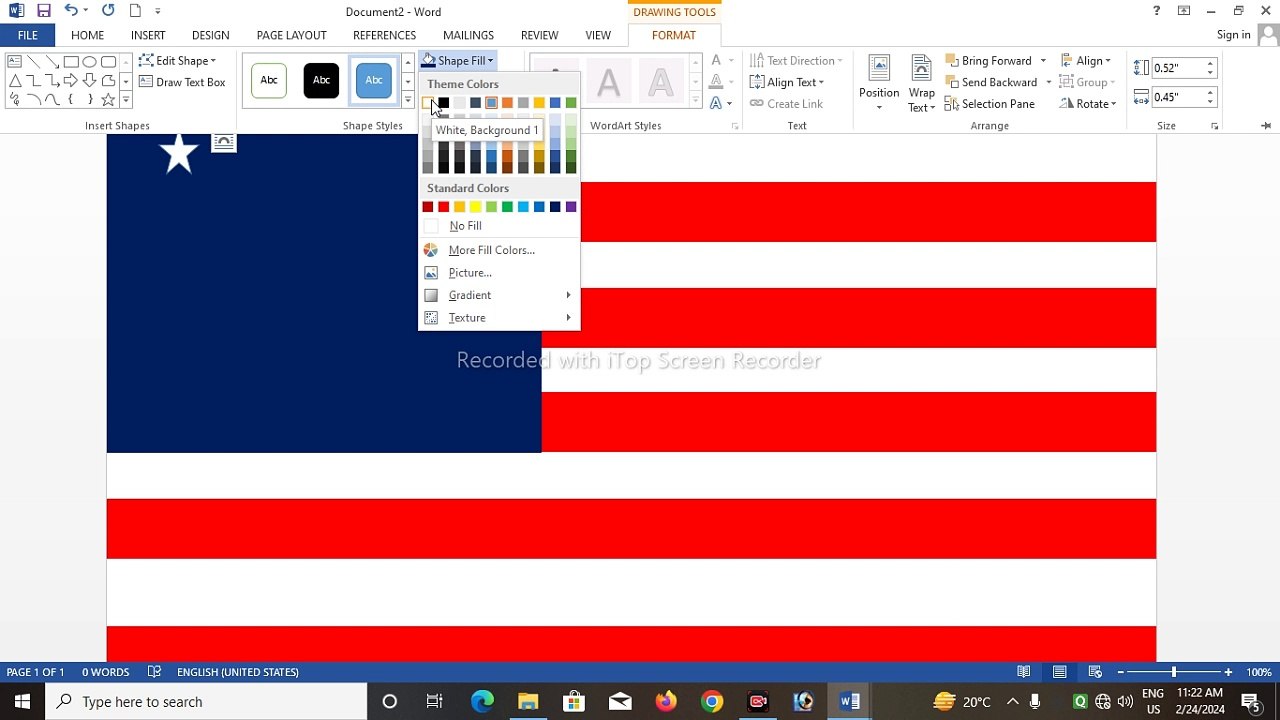Switch to Web Layout view in status bar

[1095, 672]
